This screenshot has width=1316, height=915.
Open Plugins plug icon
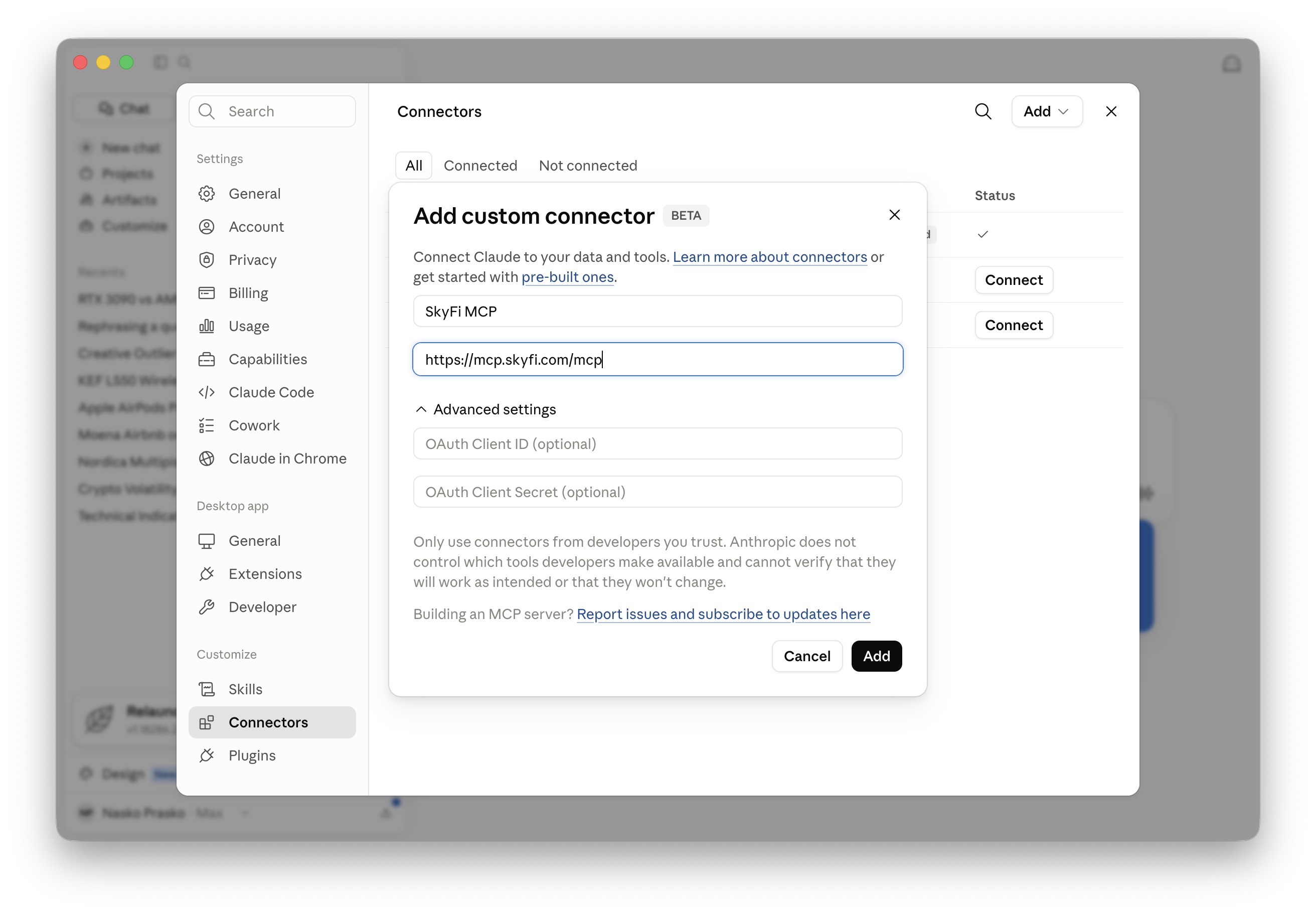(206, 755)
